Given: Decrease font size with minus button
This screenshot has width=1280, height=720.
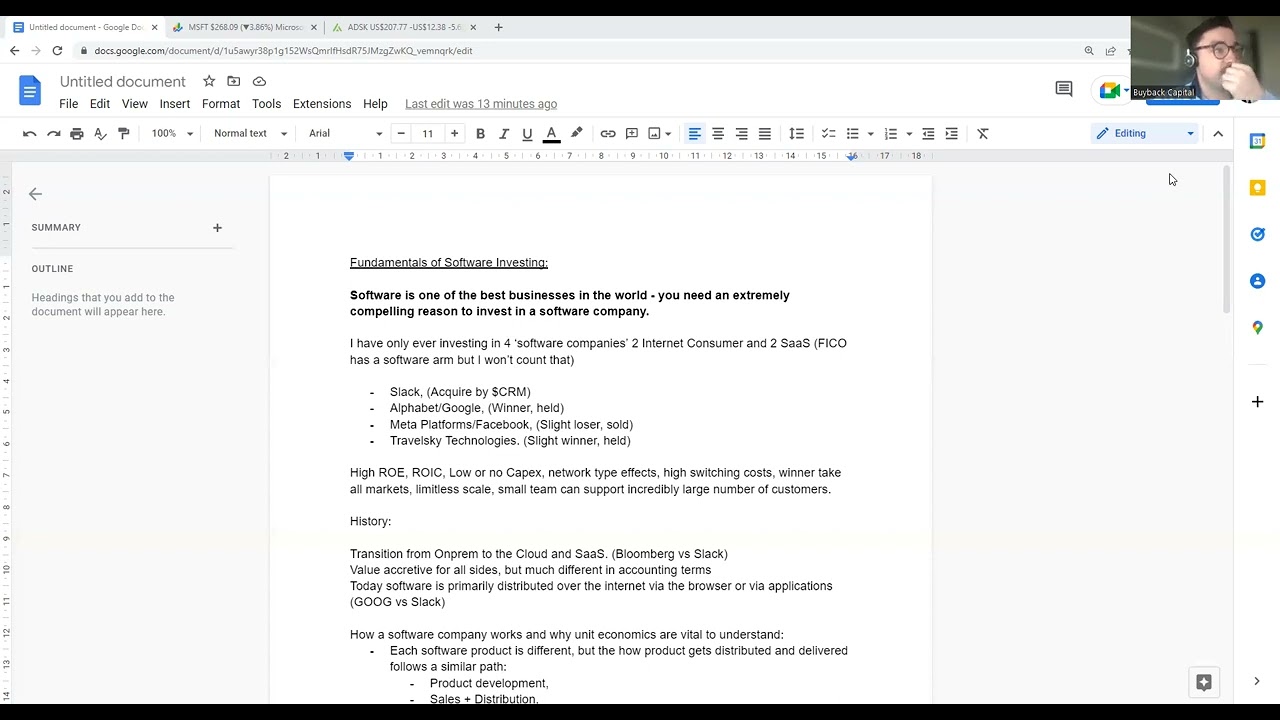Looking at the screenshot, I should click(x=401, y=133).
